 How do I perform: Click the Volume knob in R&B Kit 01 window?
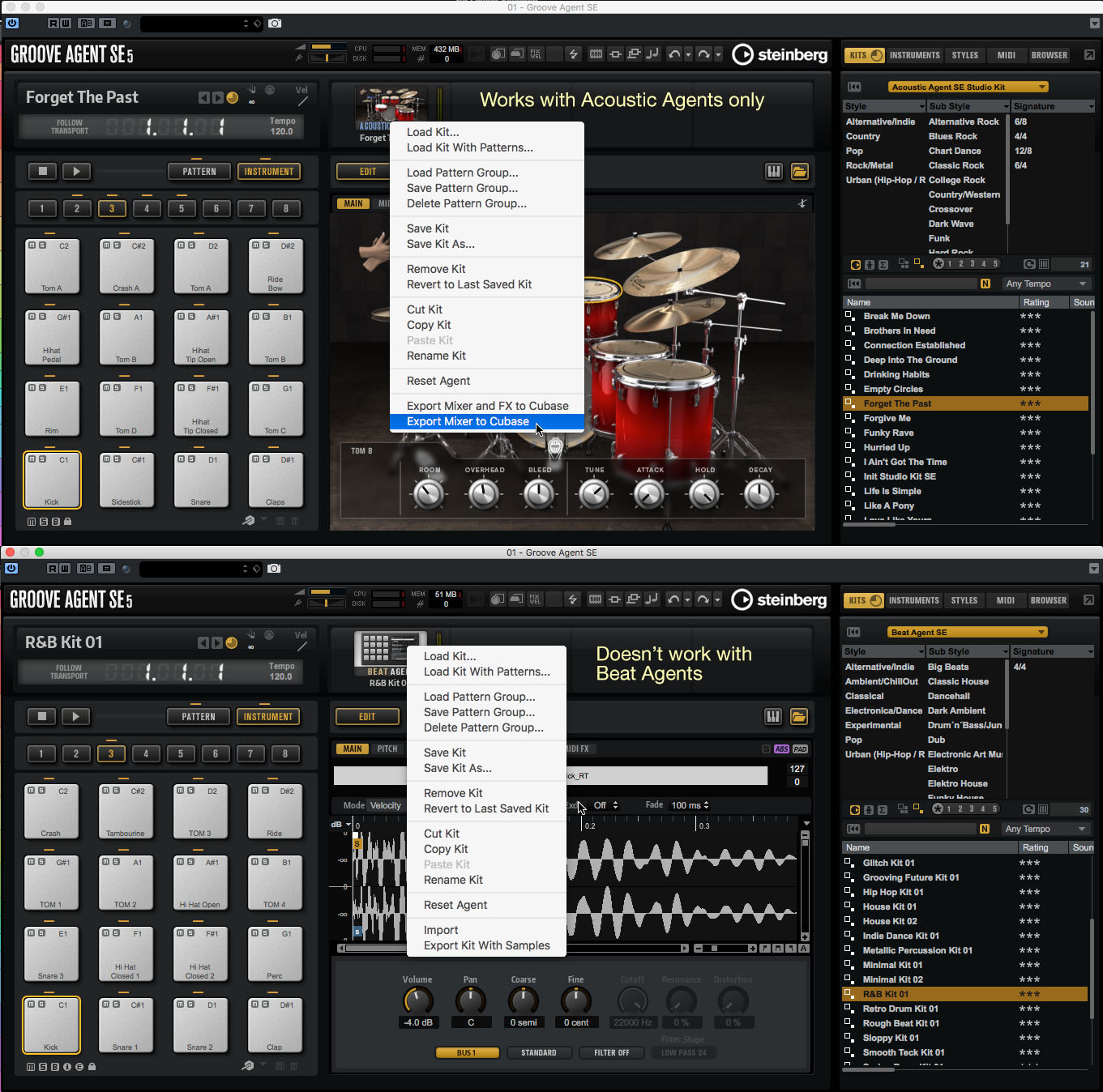point(418,1001)
